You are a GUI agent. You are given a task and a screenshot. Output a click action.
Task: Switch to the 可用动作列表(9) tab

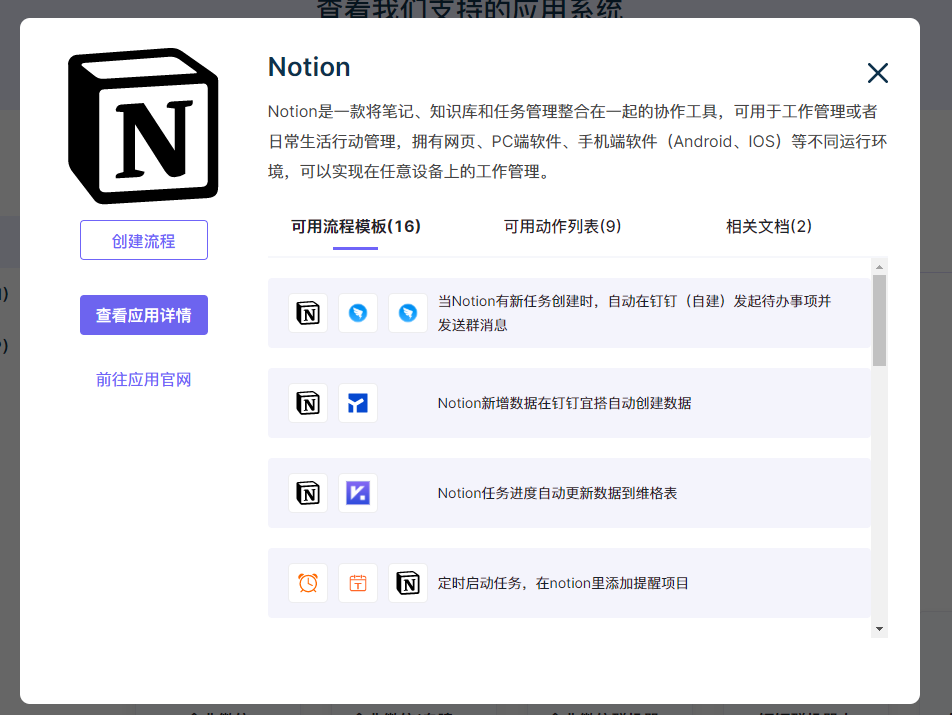pyautogui.click(x=563, y=227)
